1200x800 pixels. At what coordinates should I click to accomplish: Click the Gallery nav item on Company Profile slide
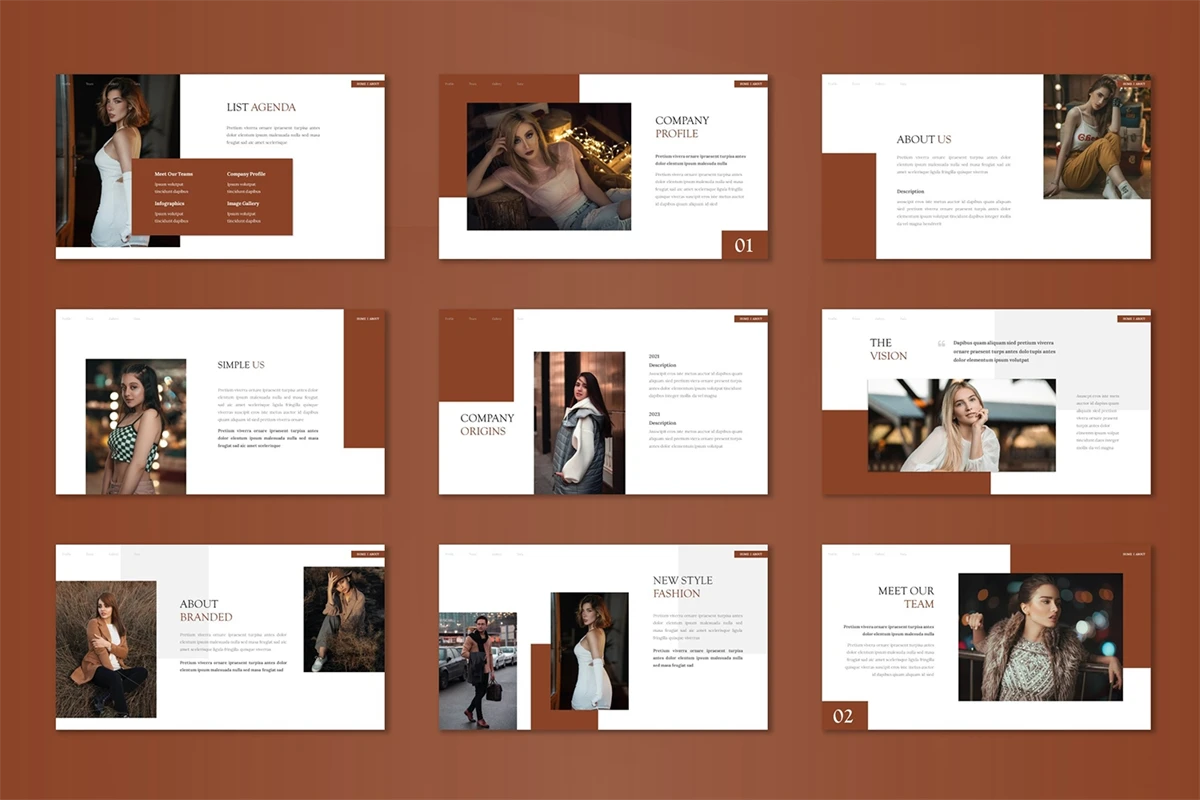[x=496, y=84]
